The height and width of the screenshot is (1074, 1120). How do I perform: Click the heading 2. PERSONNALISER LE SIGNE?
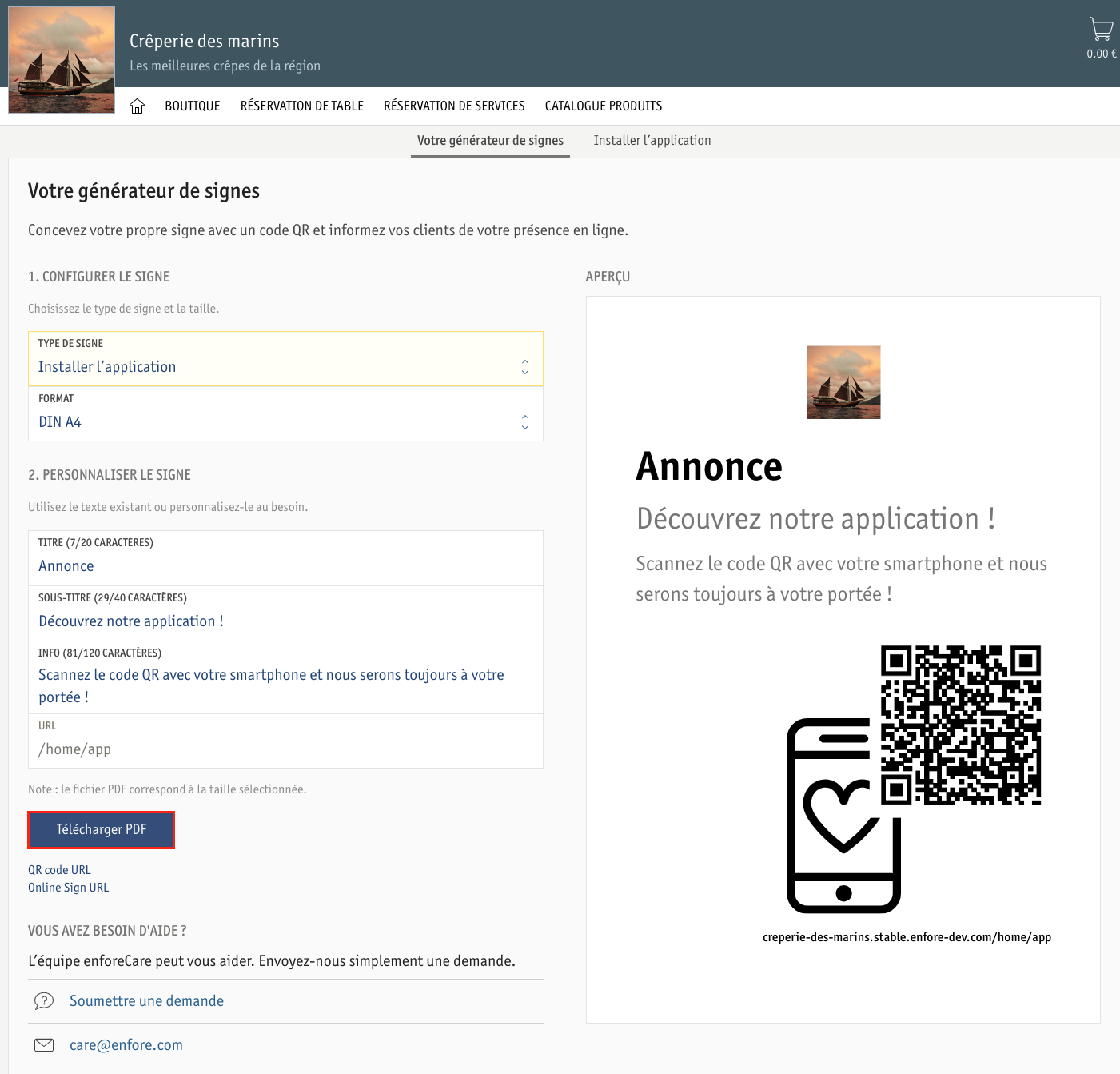110,475
